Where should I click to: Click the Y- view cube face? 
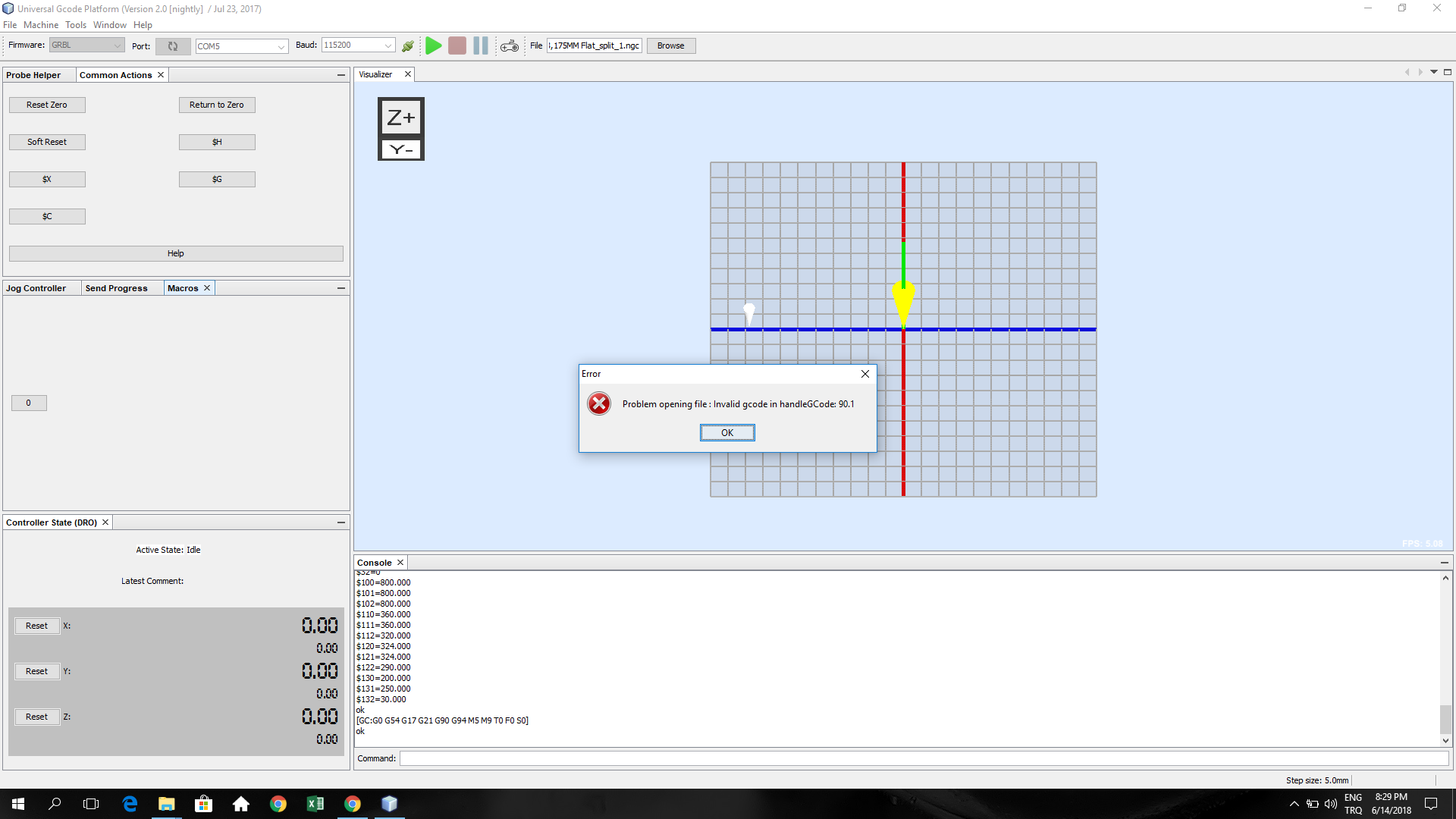coord(401,149)
